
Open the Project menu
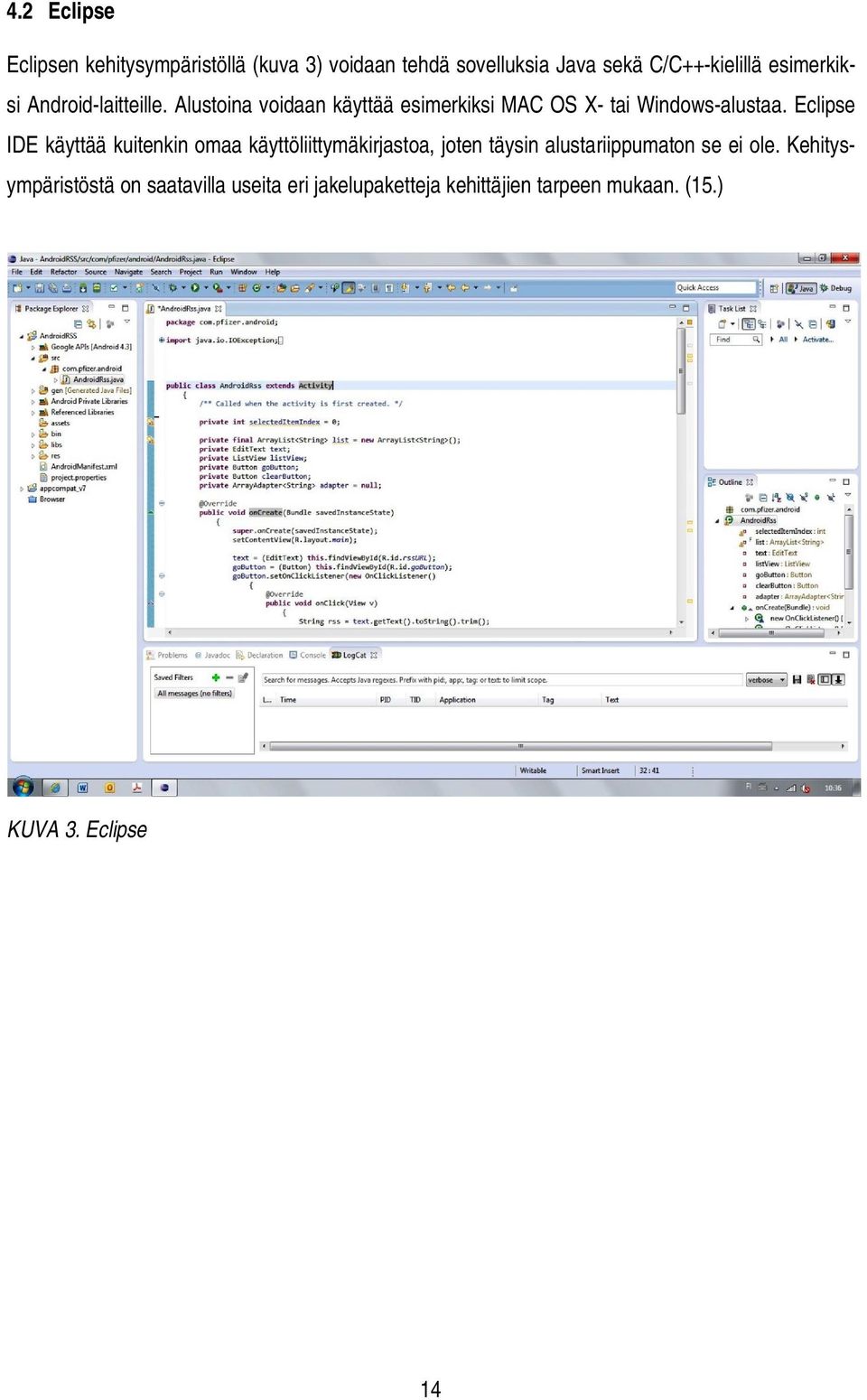click(x=191, y=272)
